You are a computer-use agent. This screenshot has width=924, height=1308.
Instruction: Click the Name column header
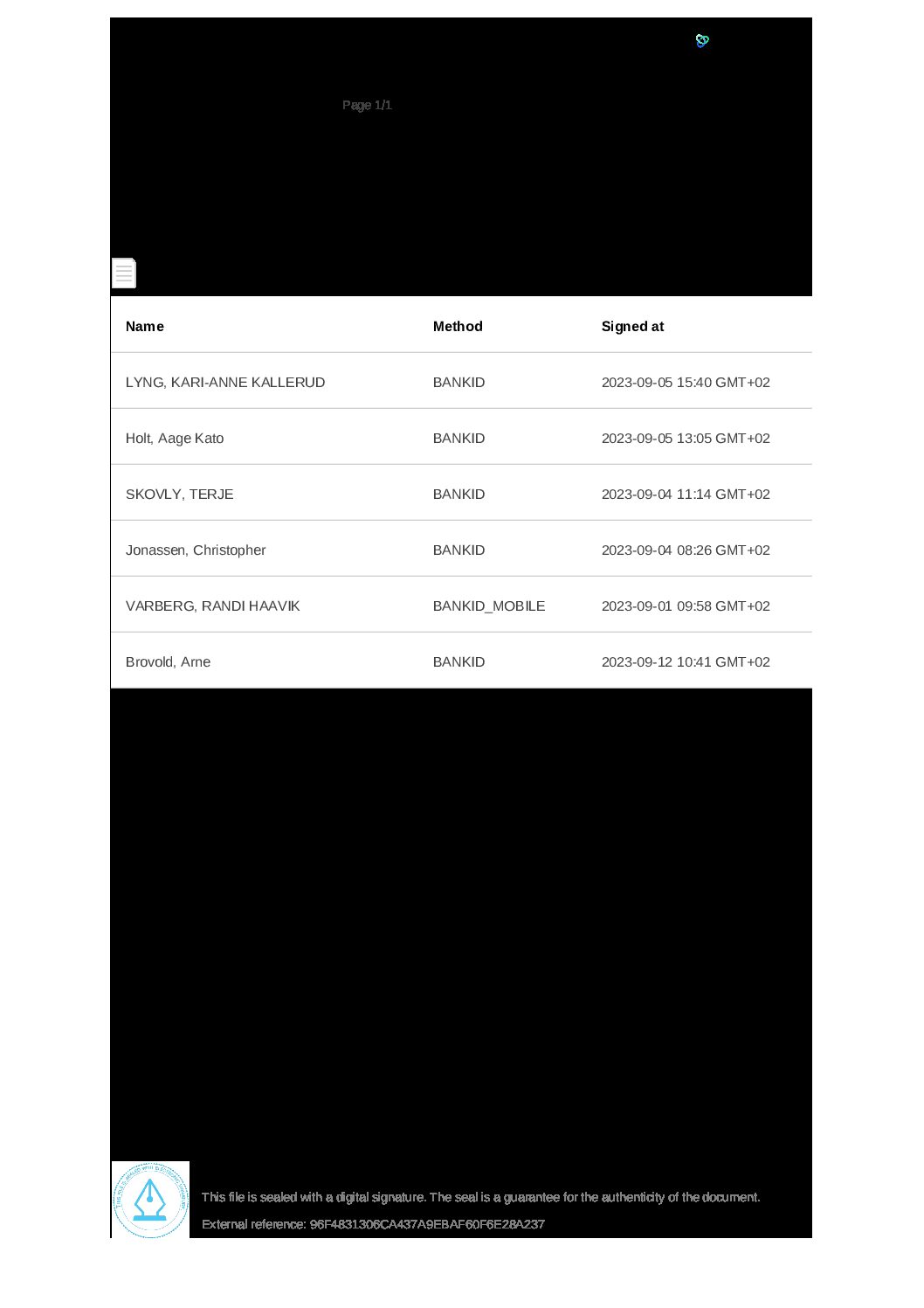coord(145,326)
